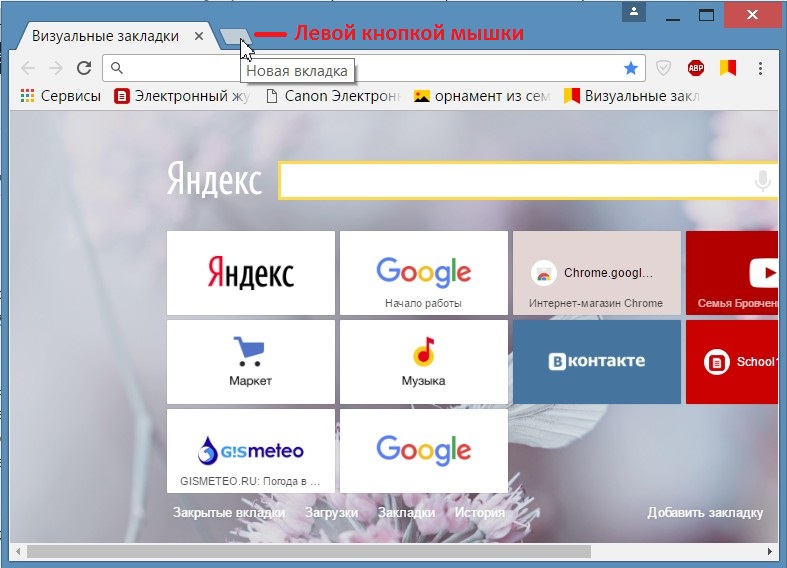787x568 pixels.
Task: Close the Визуальные закладки tab
Action: 199,36
